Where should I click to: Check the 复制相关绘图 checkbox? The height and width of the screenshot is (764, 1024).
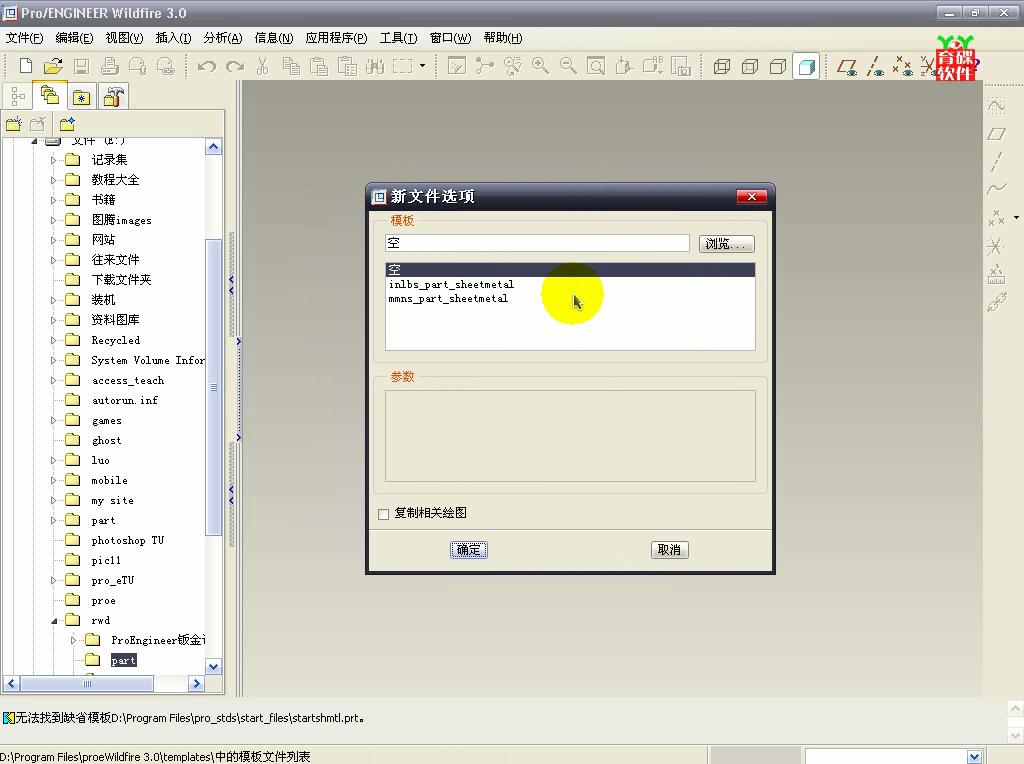383,514
